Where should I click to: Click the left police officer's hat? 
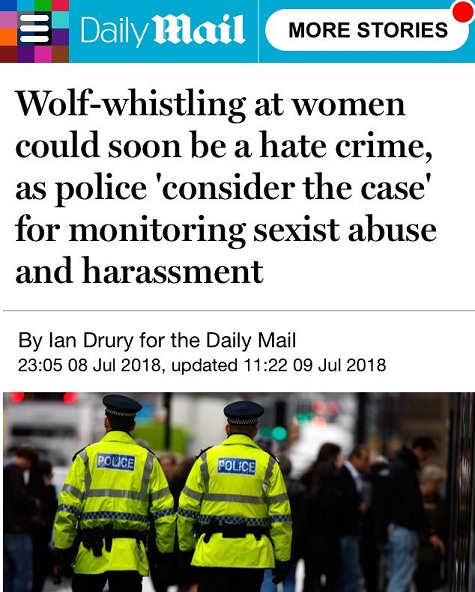[x=122, y=407]
